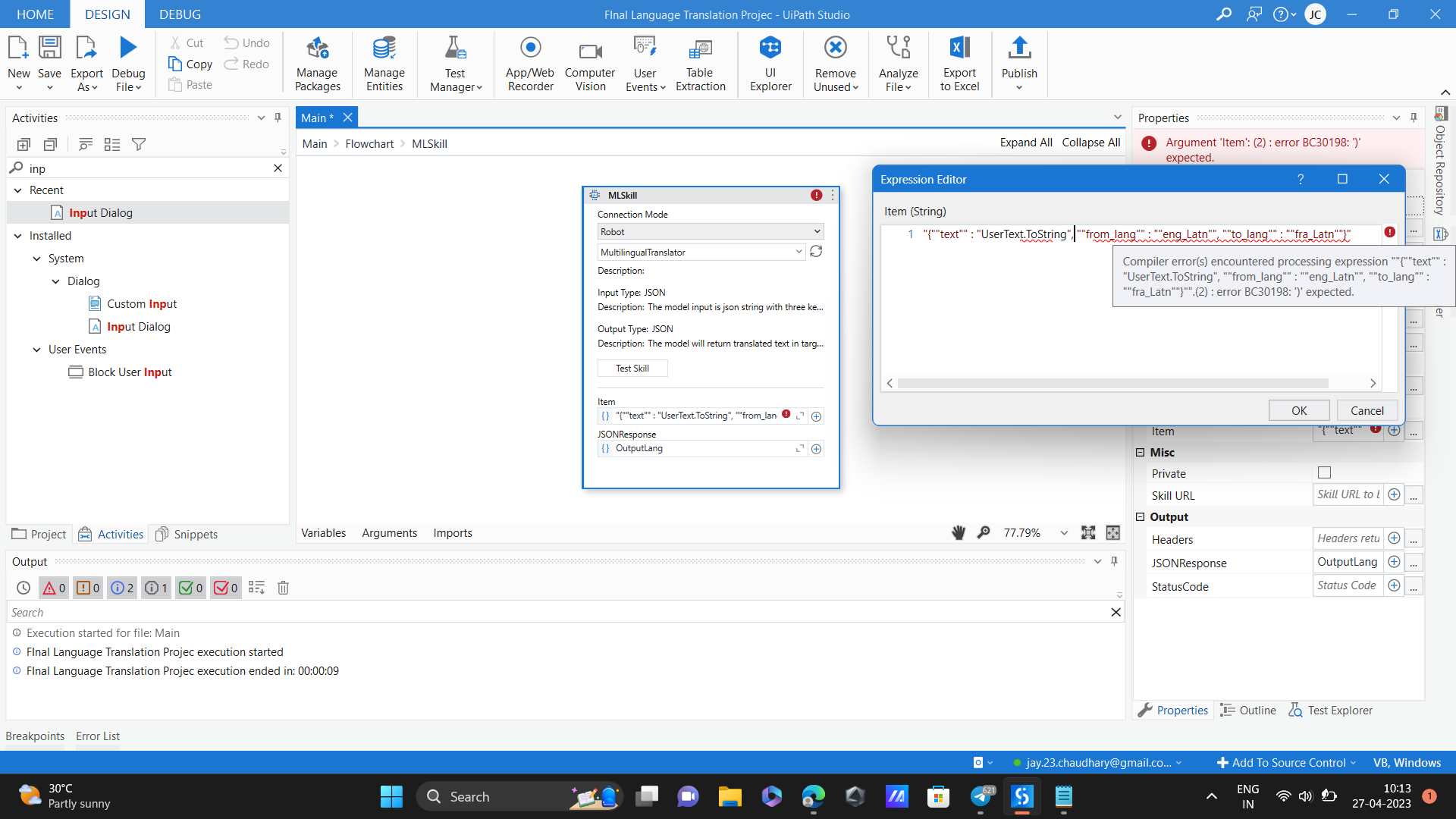Click the Test Skill button

pyautogui.click(x=632, y=369)
